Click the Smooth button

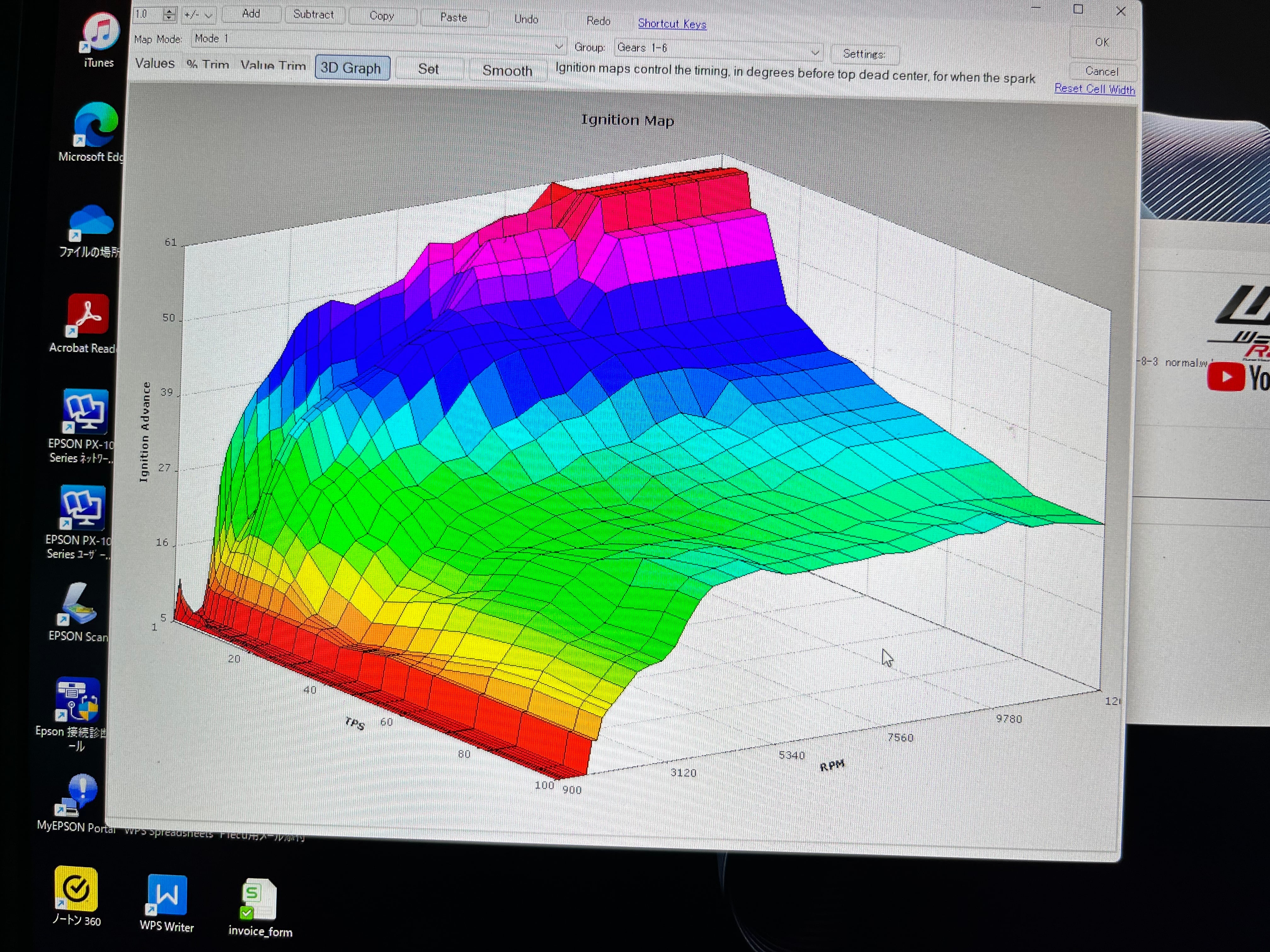507,71
